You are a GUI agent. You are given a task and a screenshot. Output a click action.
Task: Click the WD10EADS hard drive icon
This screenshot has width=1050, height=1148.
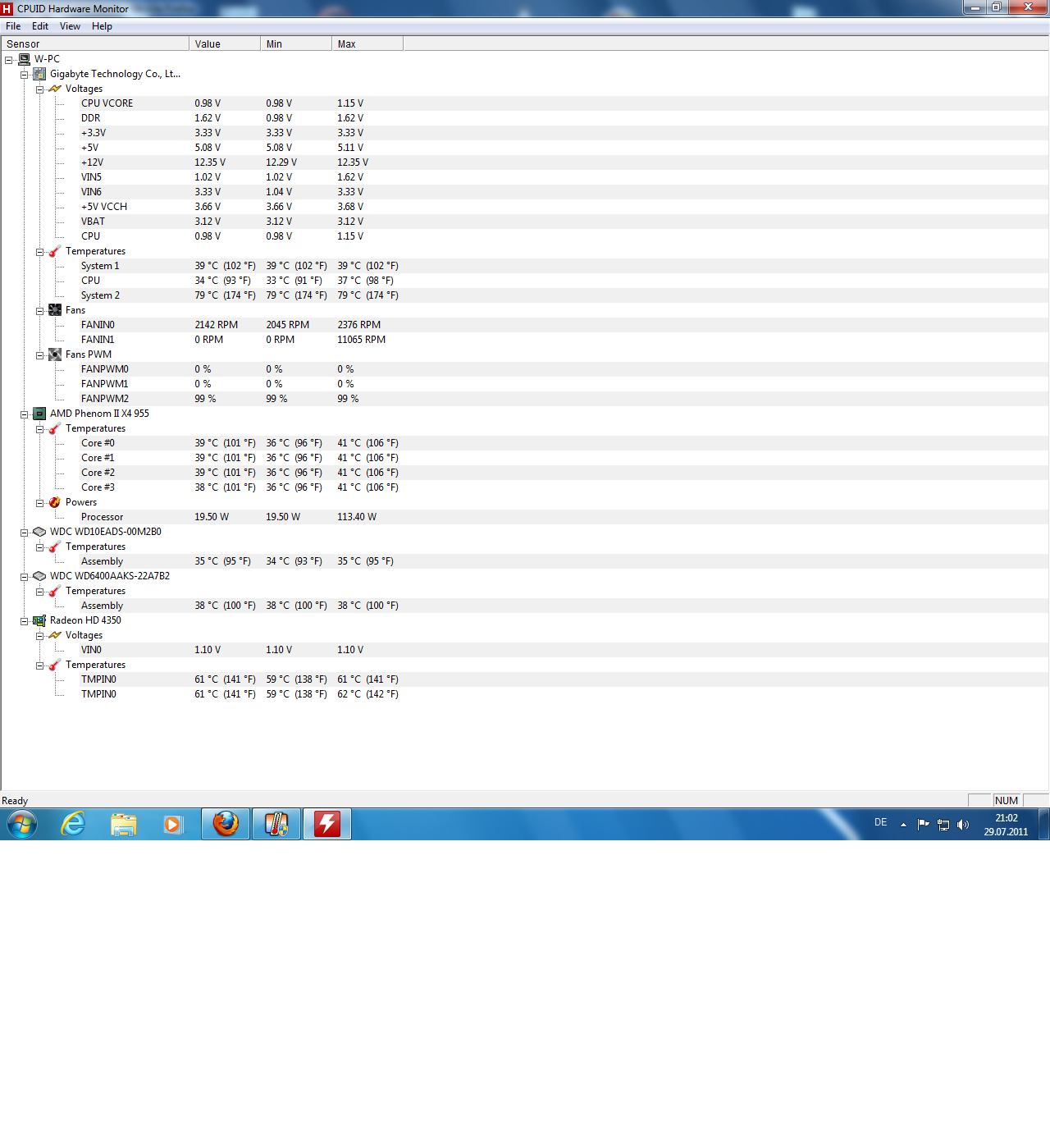(x=39, y=532)
